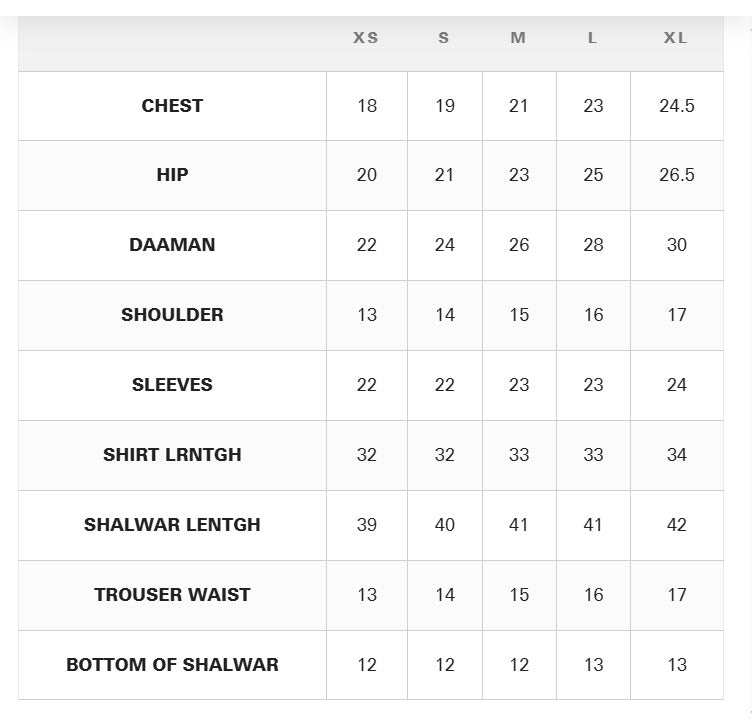The width and height of the screenshot is (752, 720).
Task: Click the XL daaman value 30
Action: coord(676,245)
